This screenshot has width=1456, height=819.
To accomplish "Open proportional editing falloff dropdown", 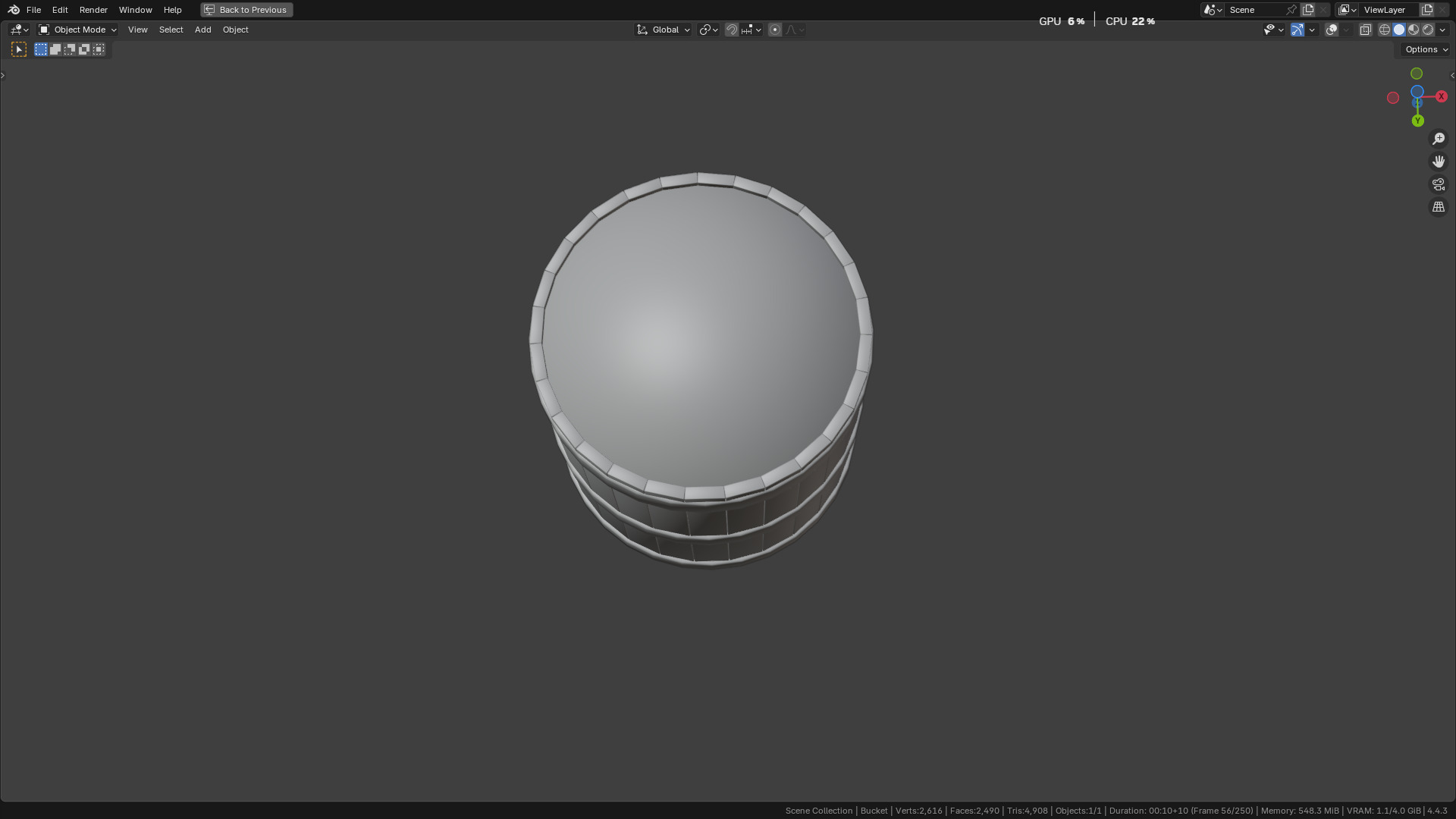I will coord(795,30).
